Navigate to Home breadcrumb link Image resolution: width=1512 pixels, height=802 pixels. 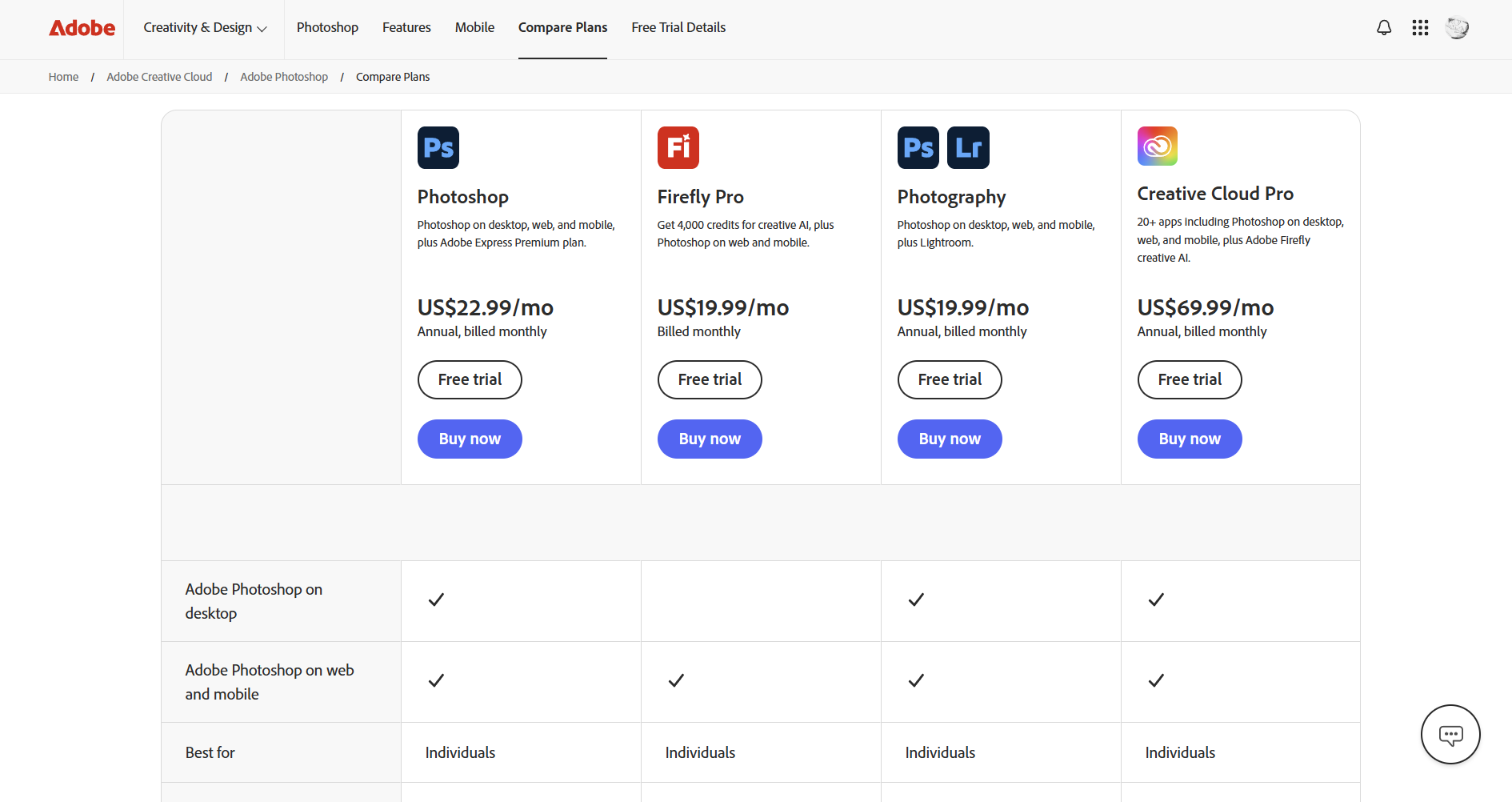click(x=63, y=77)
